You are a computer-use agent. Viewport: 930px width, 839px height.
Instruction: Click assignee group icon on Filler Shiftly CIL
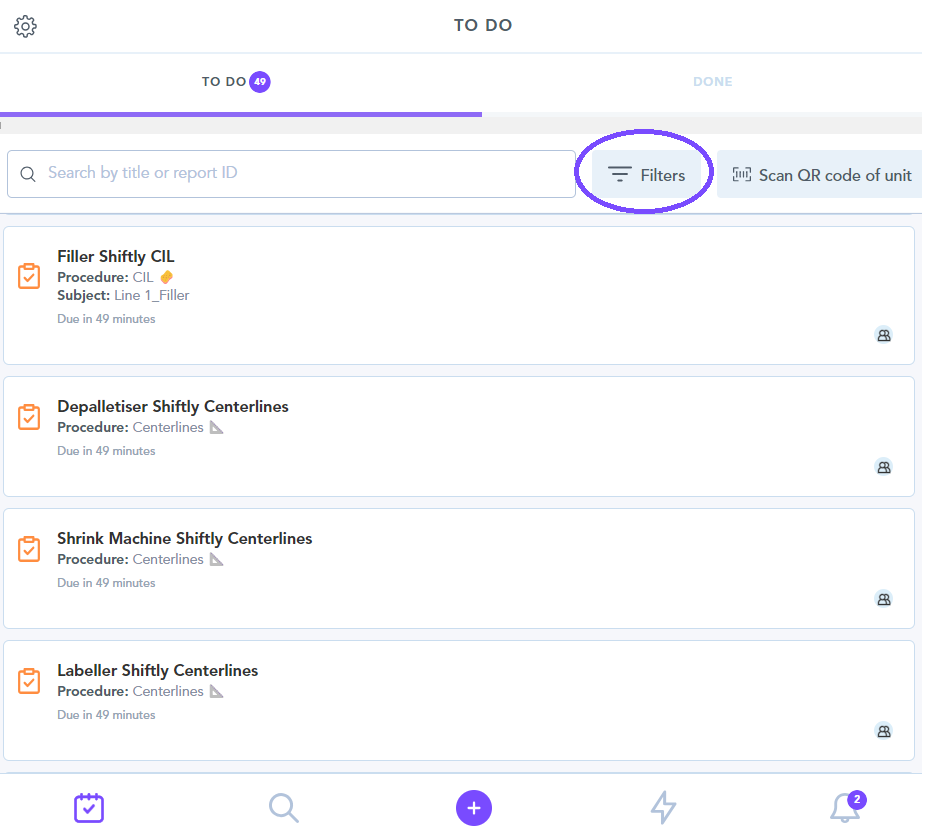click(x=883, y=335)
